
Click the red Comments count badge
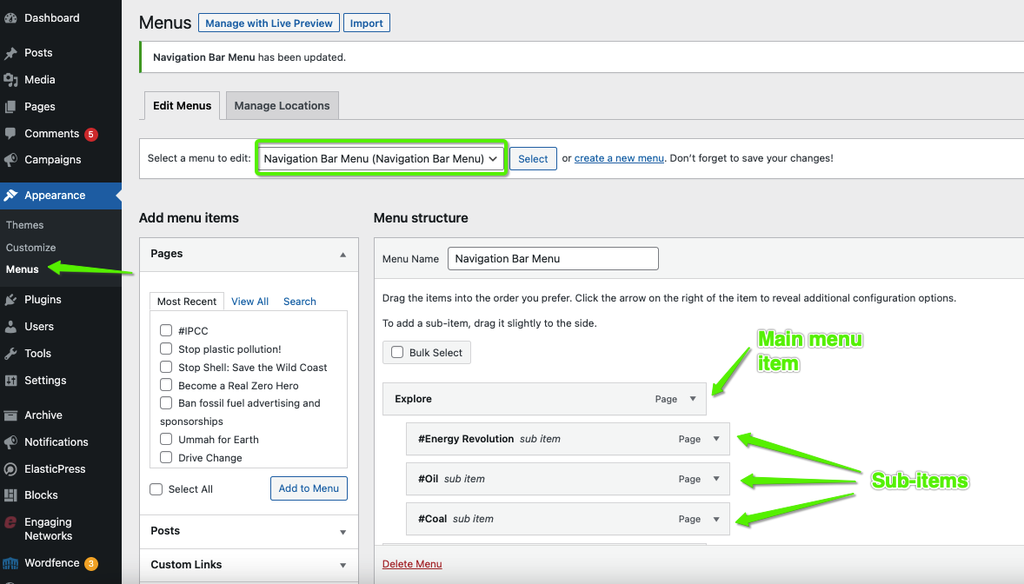[x=91, y=135]
